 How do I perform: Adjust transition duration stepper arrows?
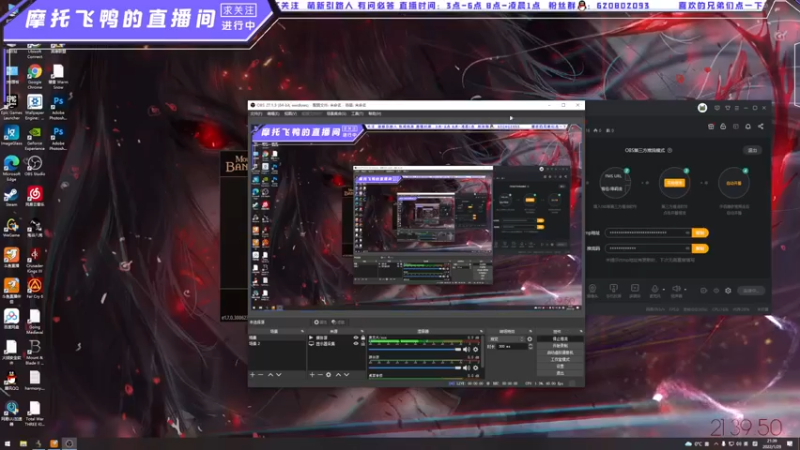tap(531, 346)
